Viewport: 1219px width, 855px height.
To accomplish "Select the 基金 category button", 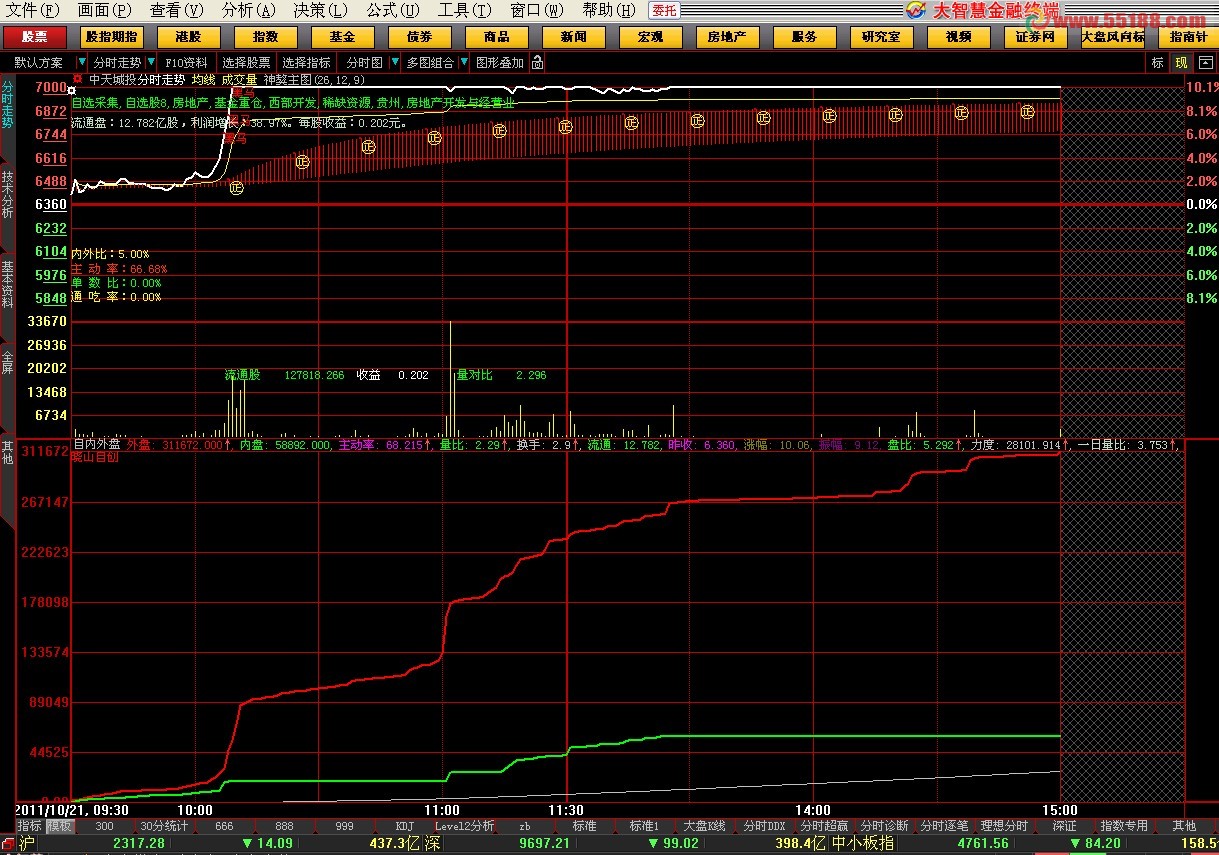I will coord(342,37).
